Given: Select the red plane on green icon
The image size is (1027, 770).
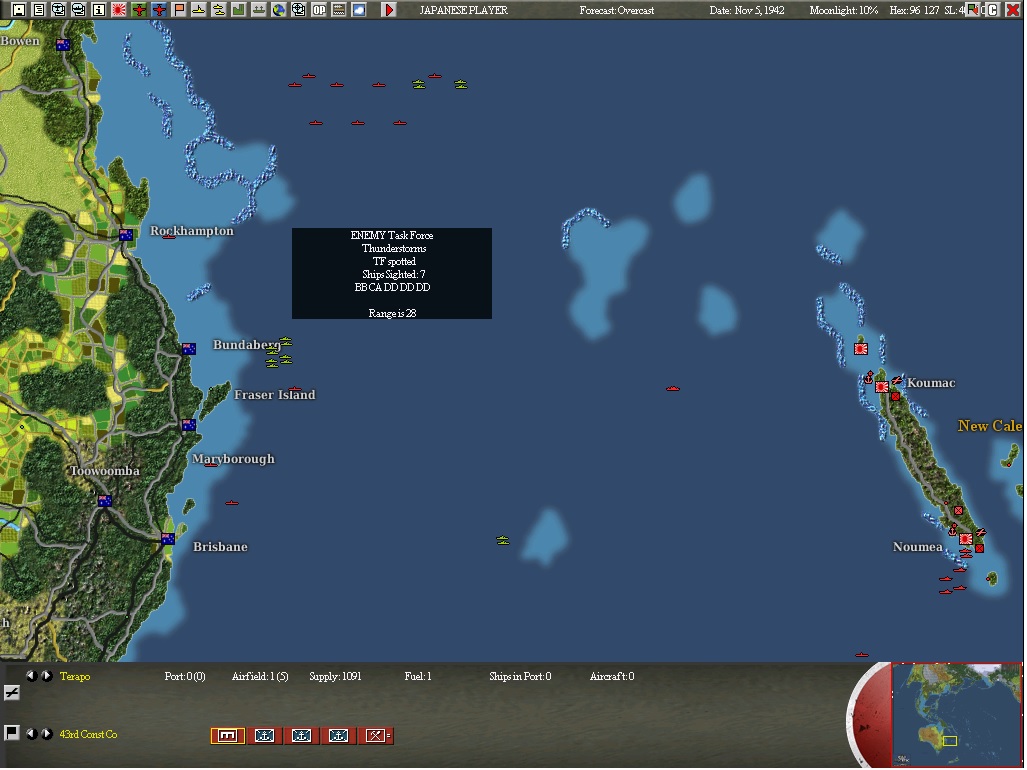Looking at the screenshot, I should [139, 10].
